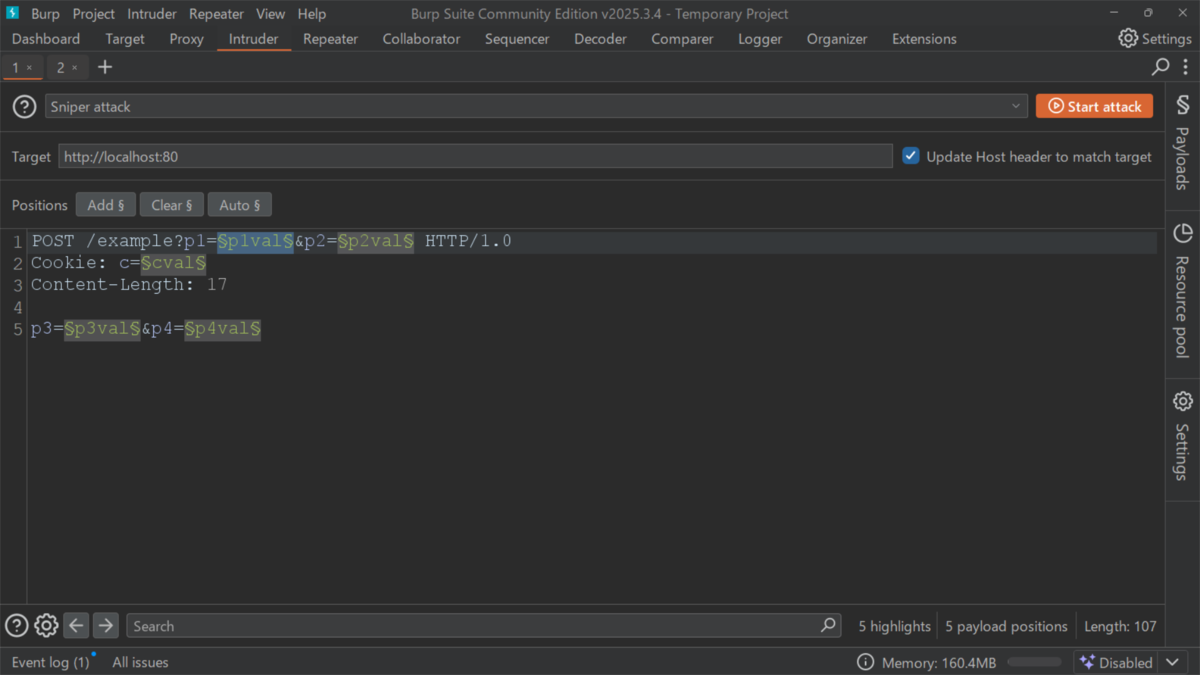Open All issues

pyautogui.click(x=140, y=662)
